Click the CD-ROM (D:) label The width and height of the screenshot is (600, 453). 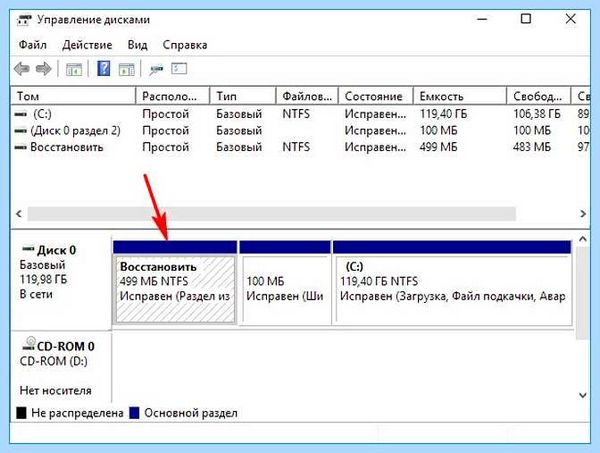pyautogui.click(x=54, y=361)
